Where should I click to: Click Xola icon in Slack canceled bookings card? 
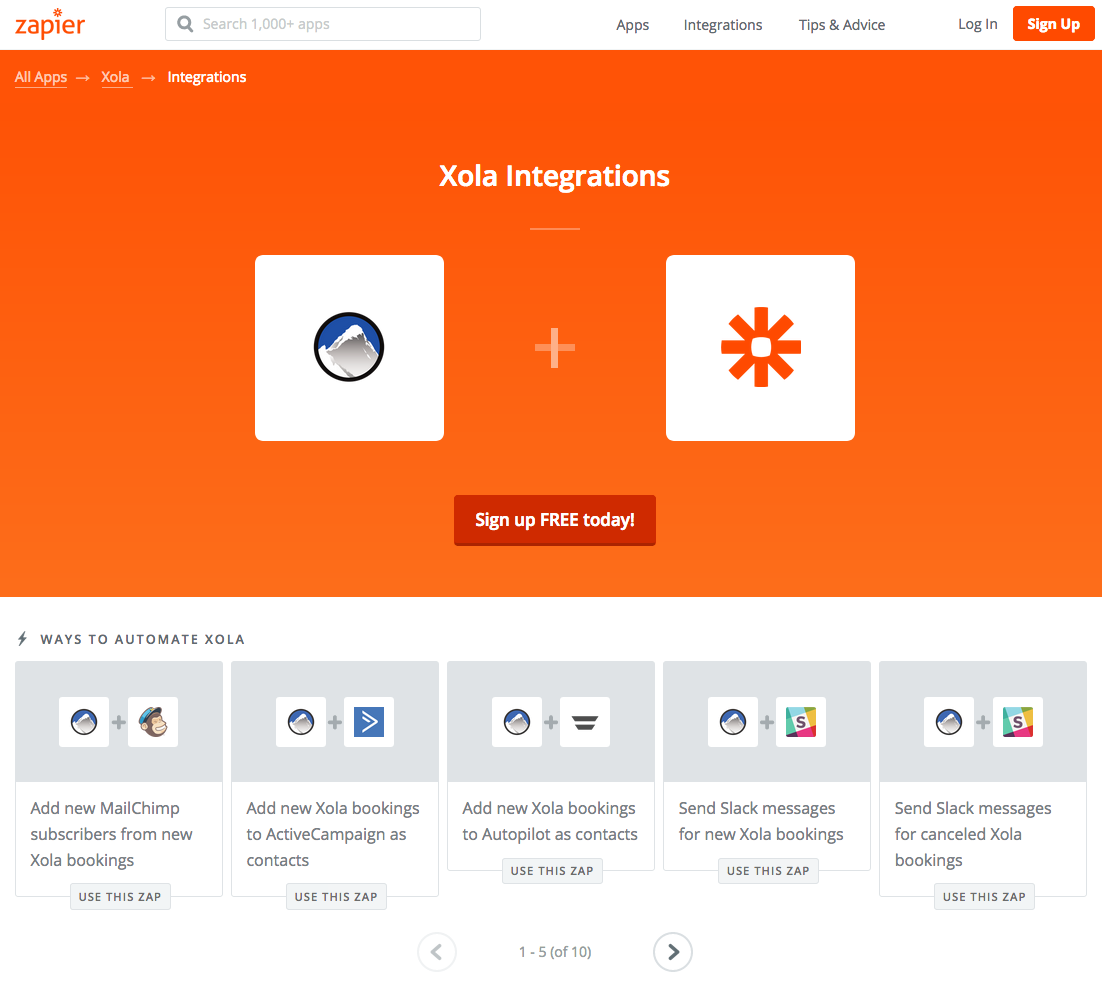[x=949, y=722]
